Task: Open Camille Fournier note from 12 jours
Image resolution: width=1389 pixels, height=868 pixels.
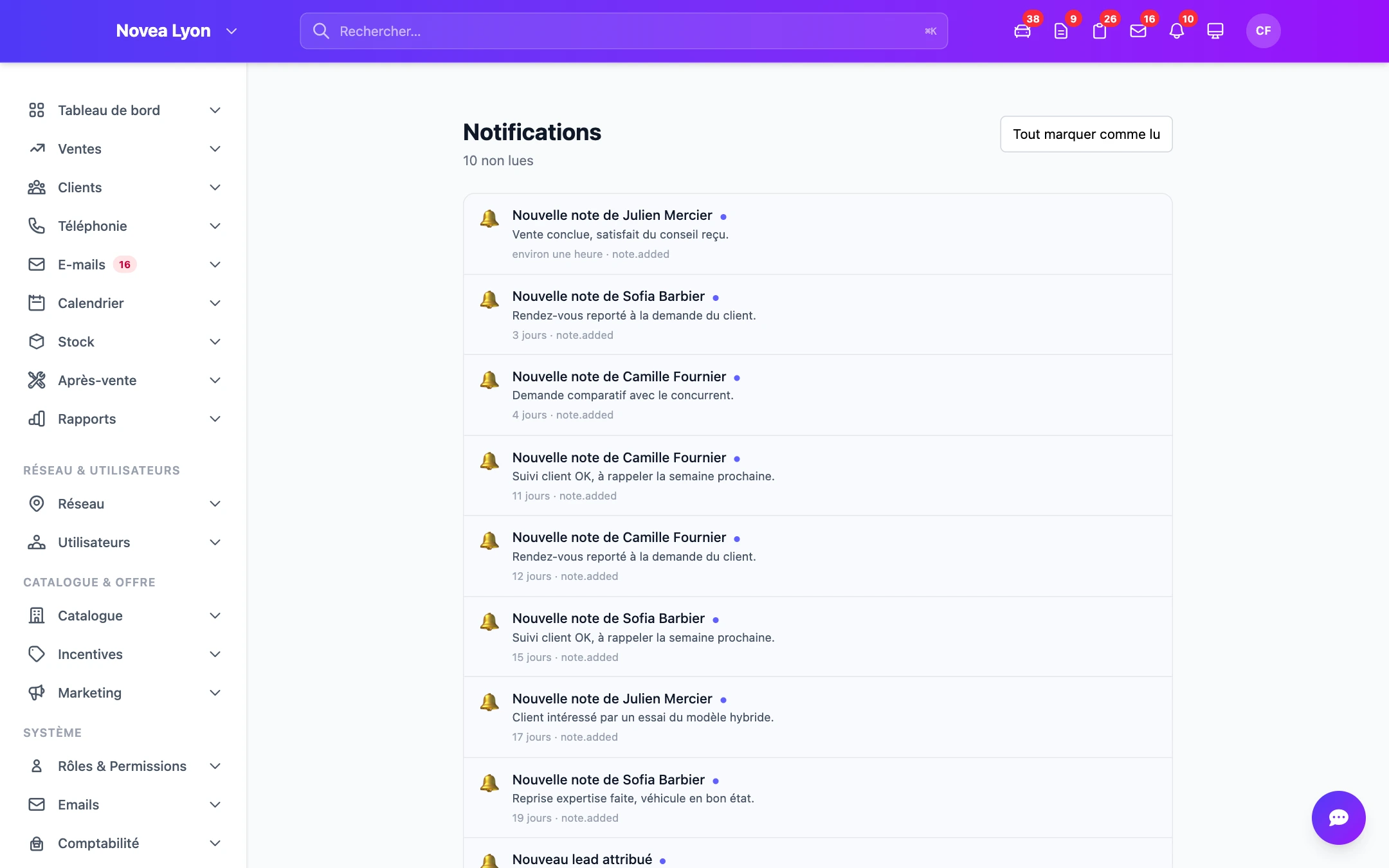Action: coord(817,556)
